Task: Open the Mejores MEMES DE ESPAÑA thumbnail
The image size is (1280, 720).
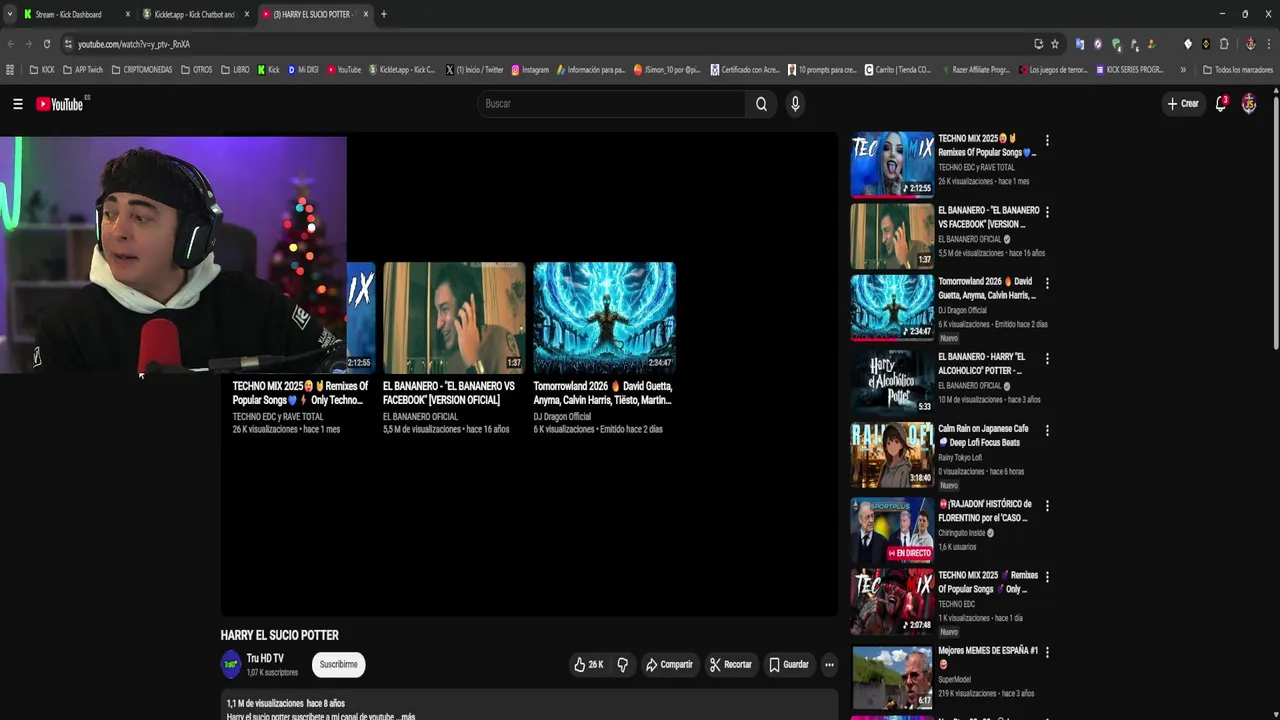Action: [892, 677]
